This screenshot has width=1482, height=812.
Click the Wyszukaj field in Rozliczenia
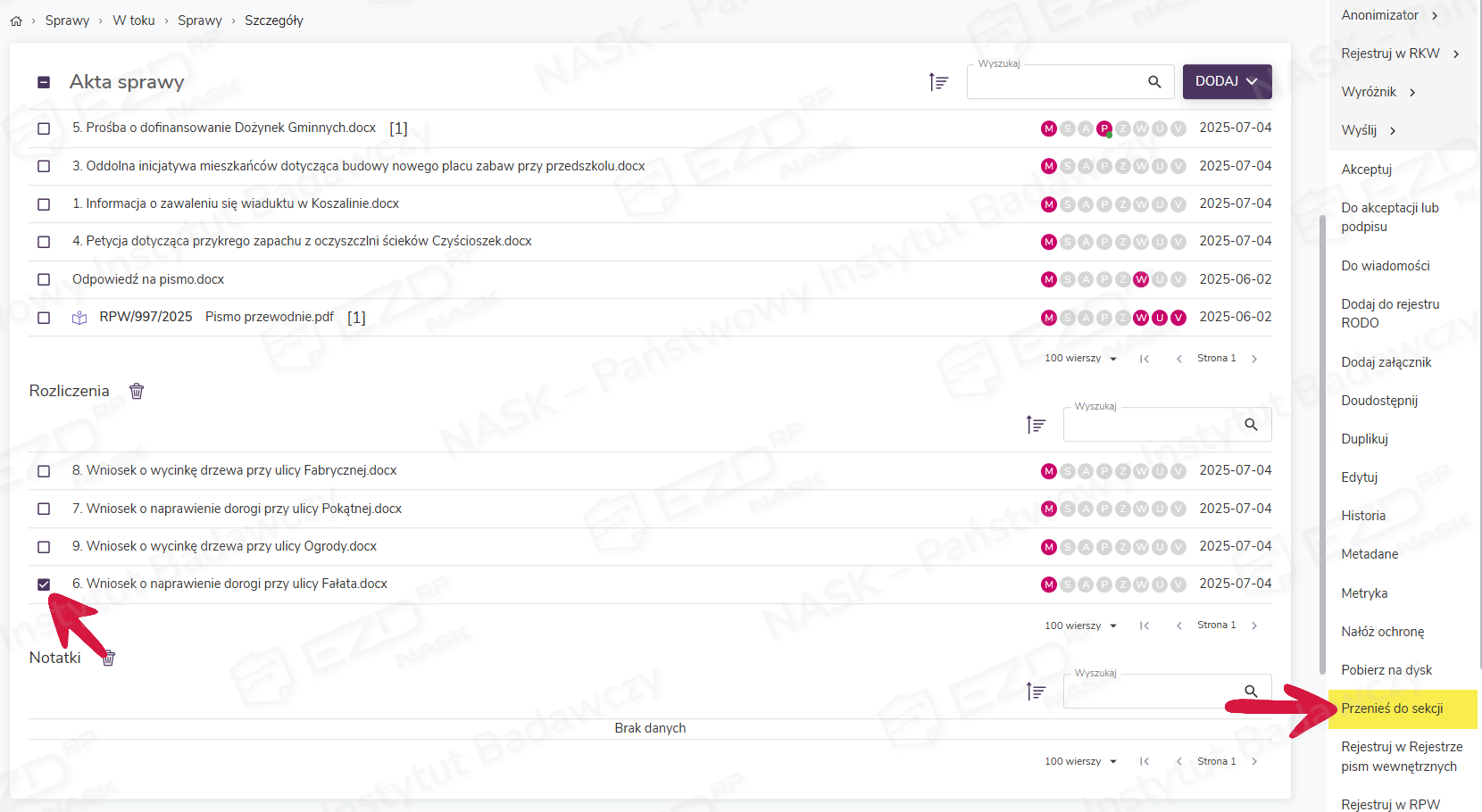tap(1152, 426)
